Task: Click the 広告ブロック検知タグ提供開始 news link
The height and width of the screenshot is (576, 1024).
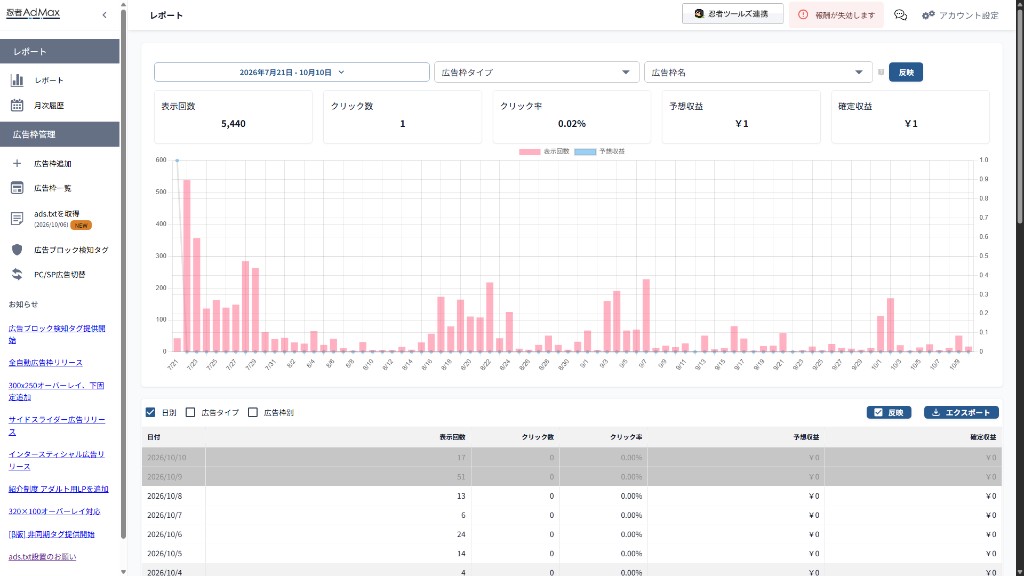Action: 57,334
